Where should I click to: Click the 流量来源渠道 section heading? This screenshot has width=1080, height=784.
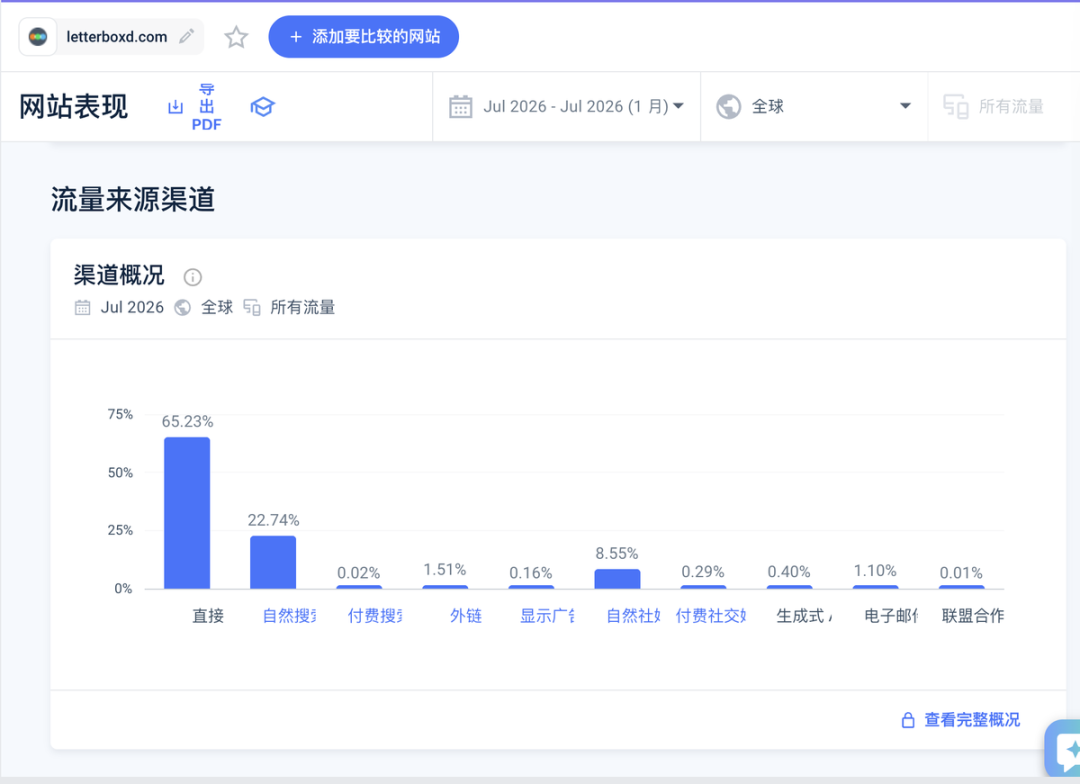pyautogui.click(x=133, y=200)
